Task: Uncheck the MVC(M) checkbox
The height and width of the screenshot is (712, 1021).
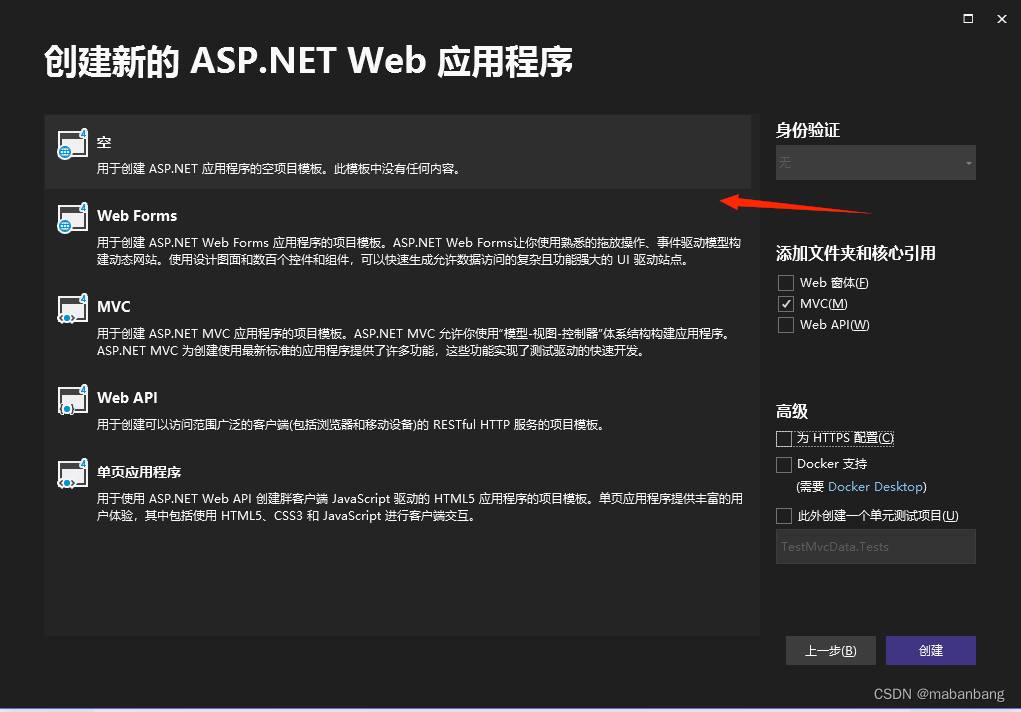Action: tap(786, 304)
